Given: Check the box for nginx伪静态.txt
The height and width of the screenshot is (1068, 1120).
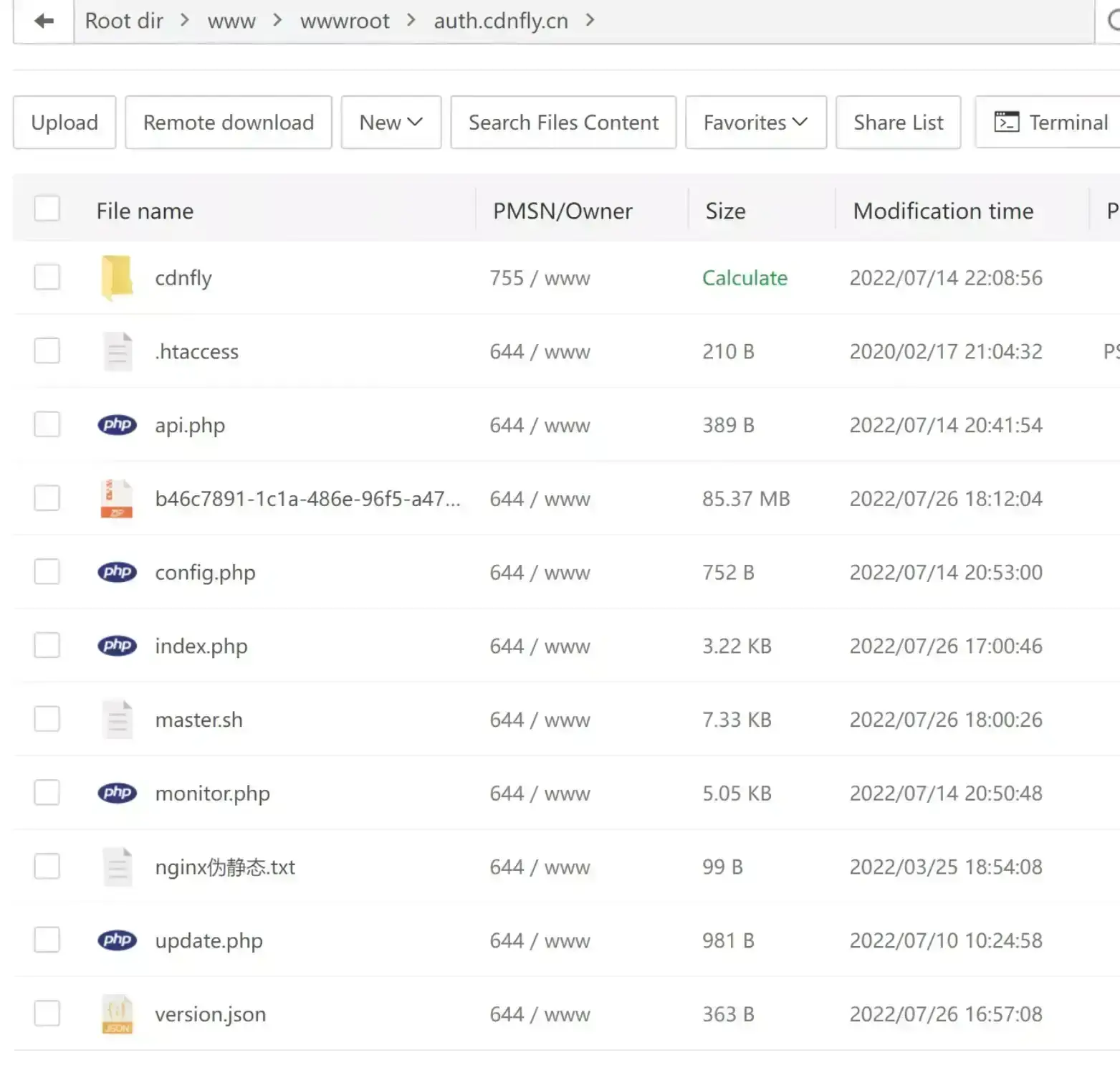Looking at the screenshot, I should click(x=47, y=866).
